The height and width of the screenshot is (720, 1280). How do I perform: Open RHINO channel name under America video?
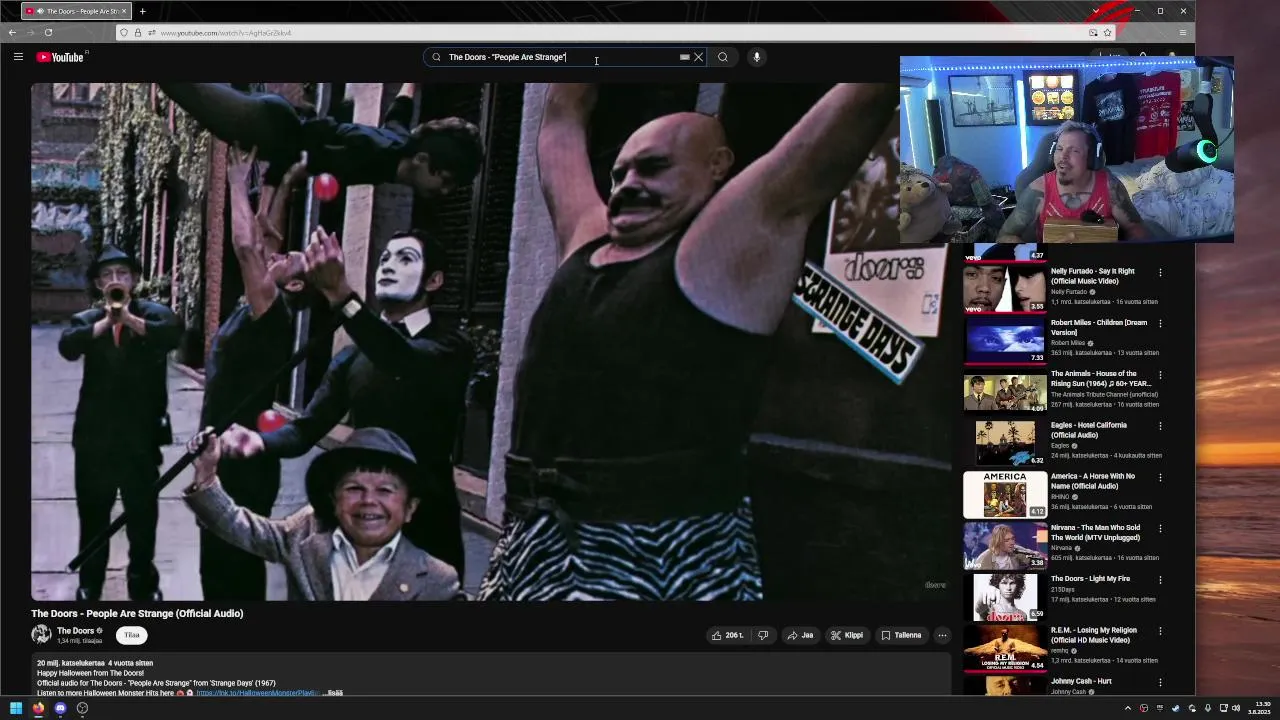point(1060,497)
